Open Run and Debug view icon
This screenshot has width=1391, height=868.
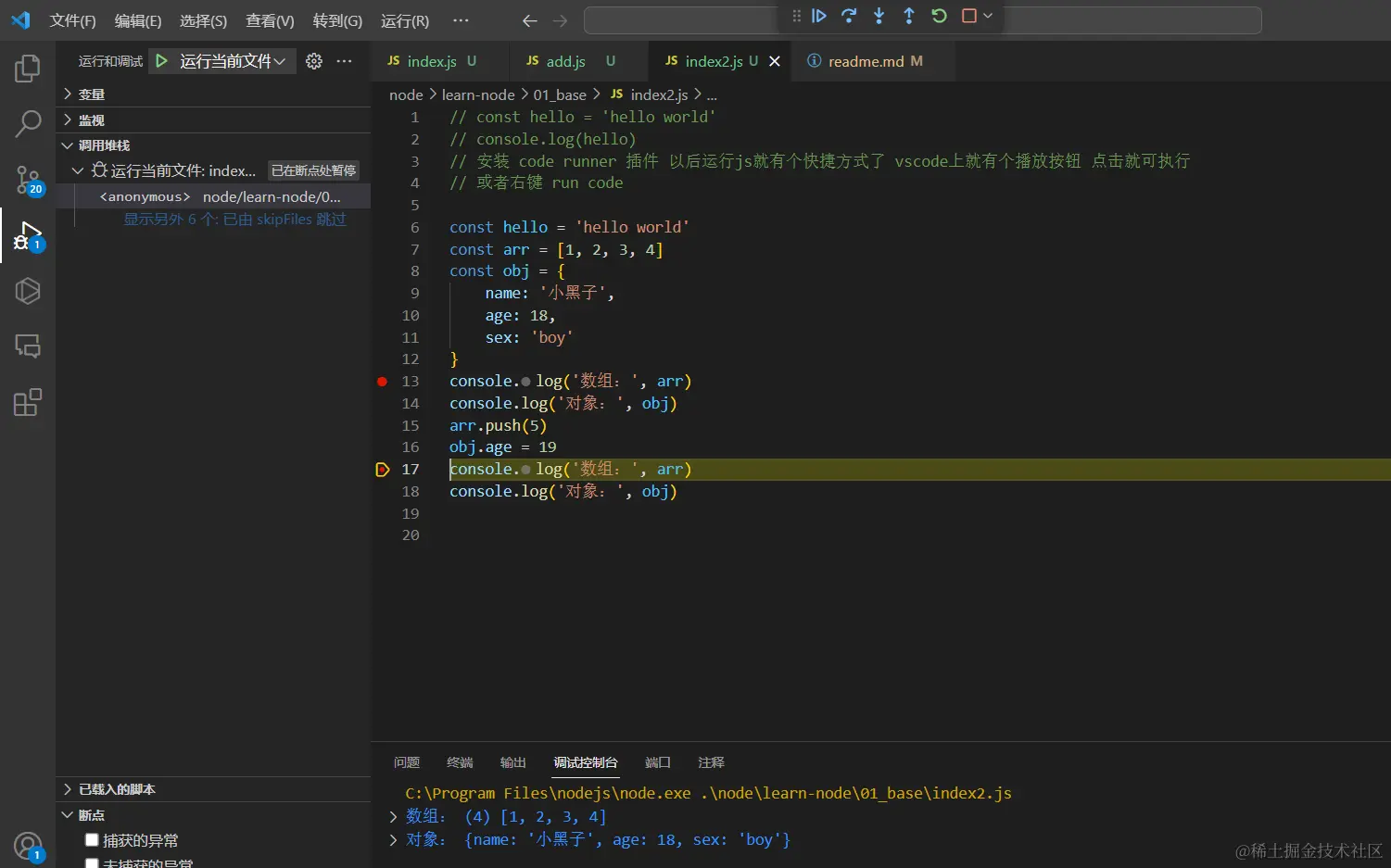coord(28,236)
